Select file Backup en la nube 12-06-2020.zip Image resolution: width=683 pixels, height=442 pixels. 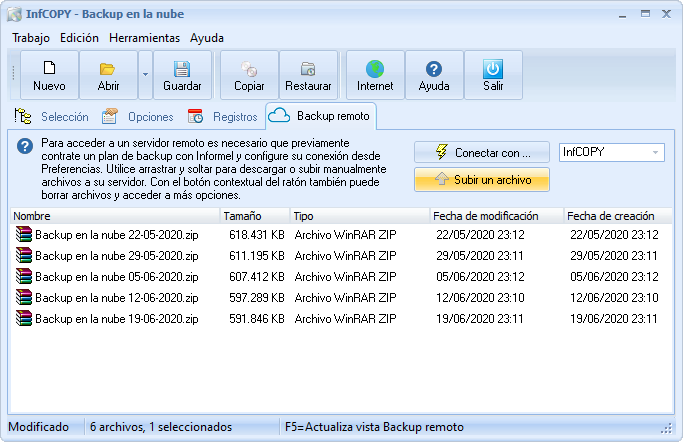click(117, 298)
